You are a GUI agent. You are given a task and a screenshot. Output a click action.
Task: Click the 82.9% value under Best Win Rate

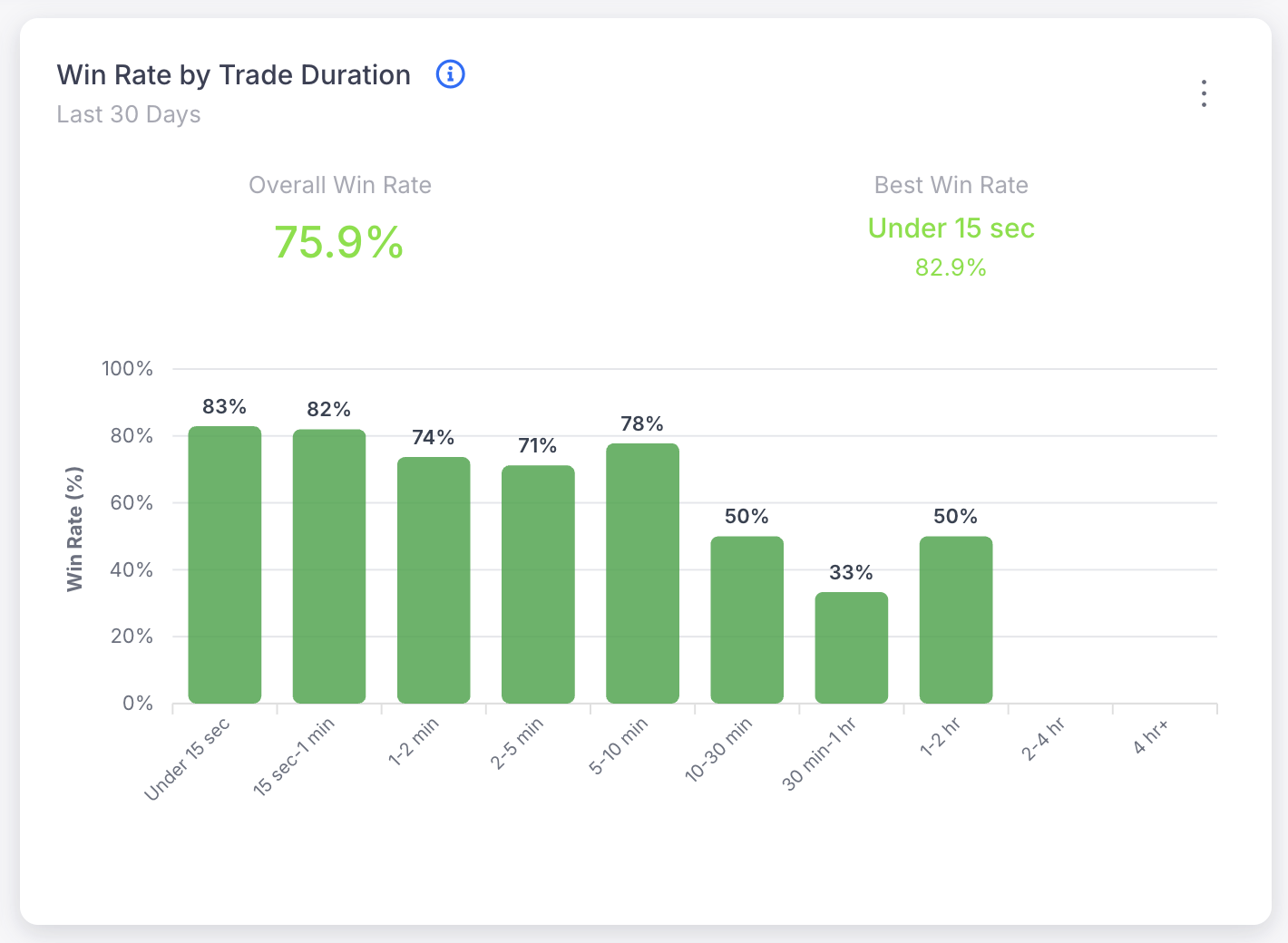point(951,267)
